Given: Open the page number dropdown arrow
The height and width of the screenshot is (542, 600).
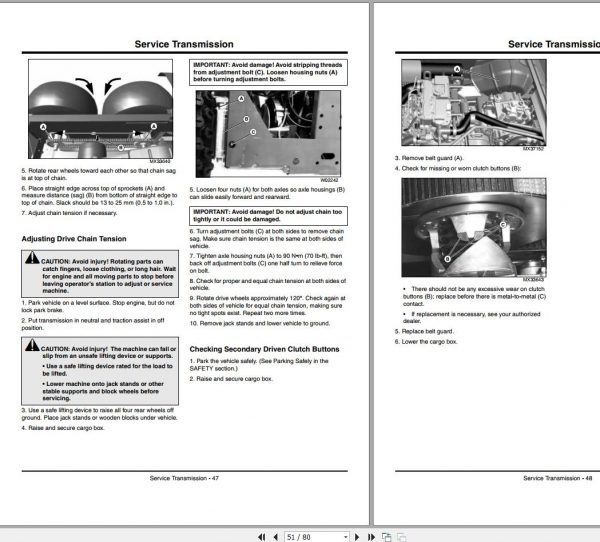Looking at the screenshot, I should tap(345, 537).
